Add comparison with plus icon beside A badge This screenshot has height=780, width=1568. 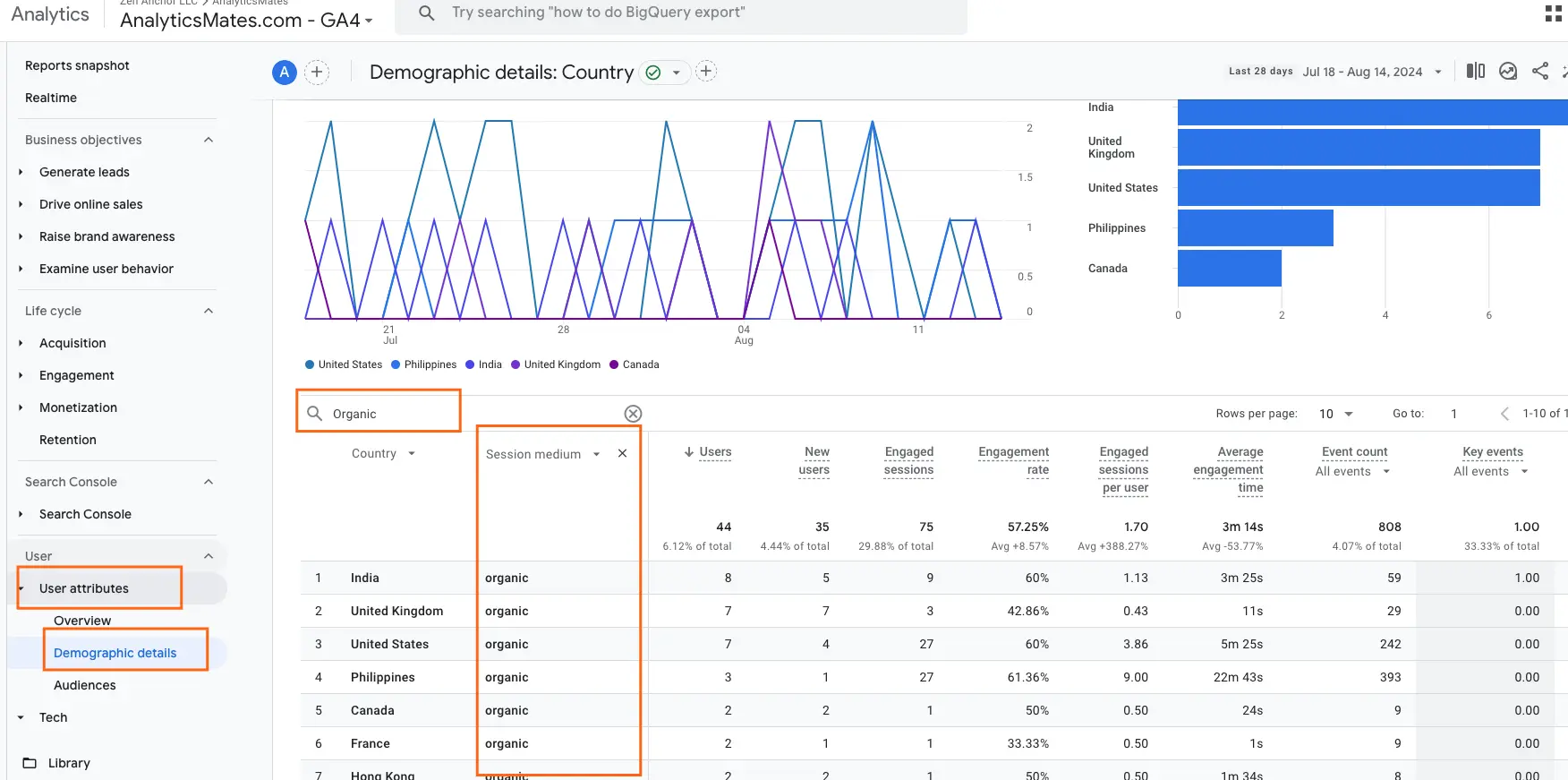pyautogui.click(x=317, y=73)
